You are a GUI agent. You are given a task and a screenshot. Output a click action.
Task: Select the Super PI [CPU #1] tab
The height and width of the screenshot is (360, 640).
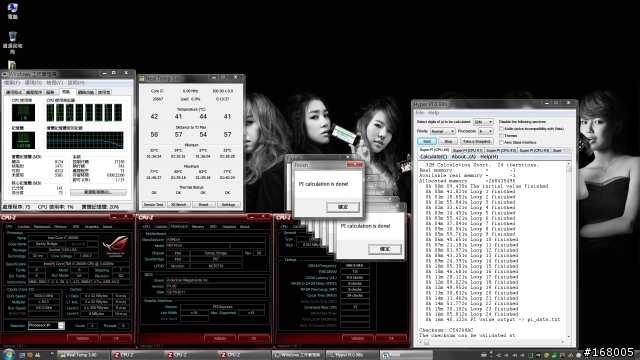click(467, 151)
